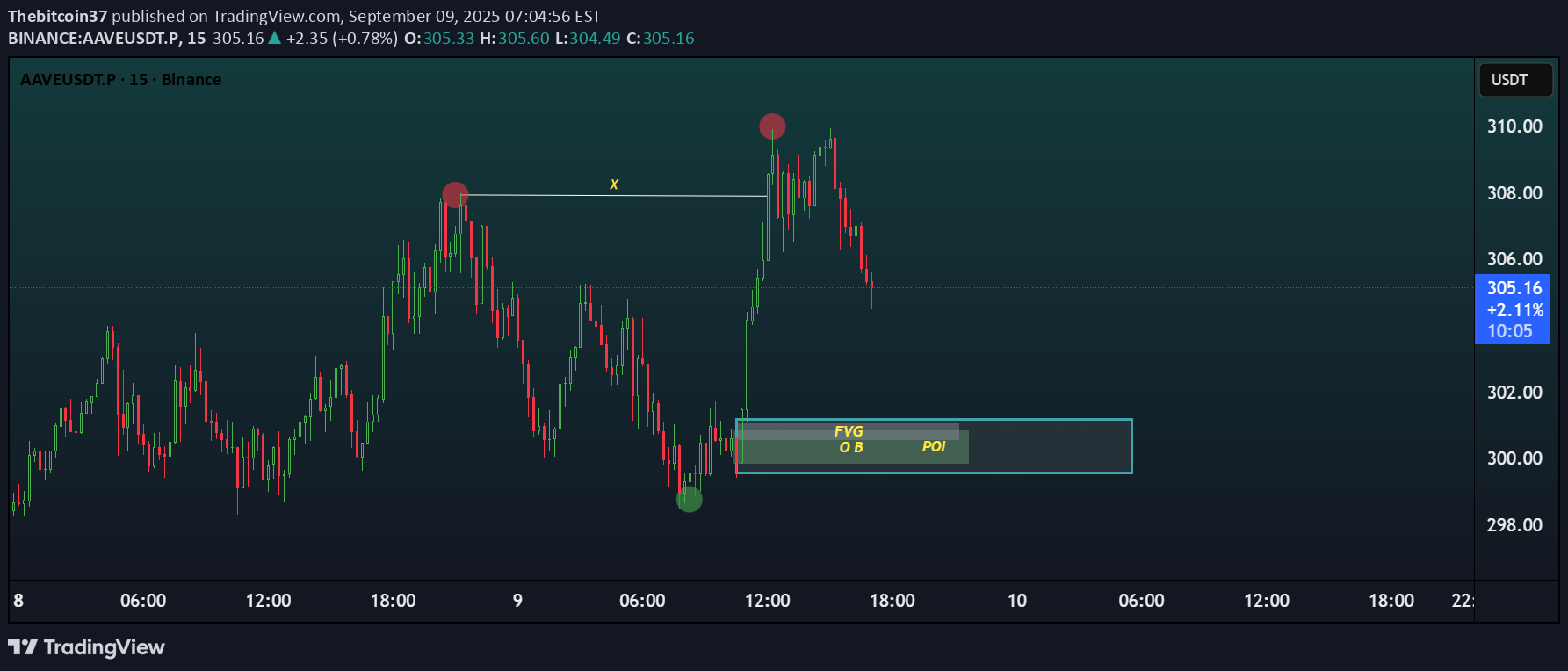This screenshot has height=671, width=1568.
Task: Click the FVG label
Action: coord(849,431)
